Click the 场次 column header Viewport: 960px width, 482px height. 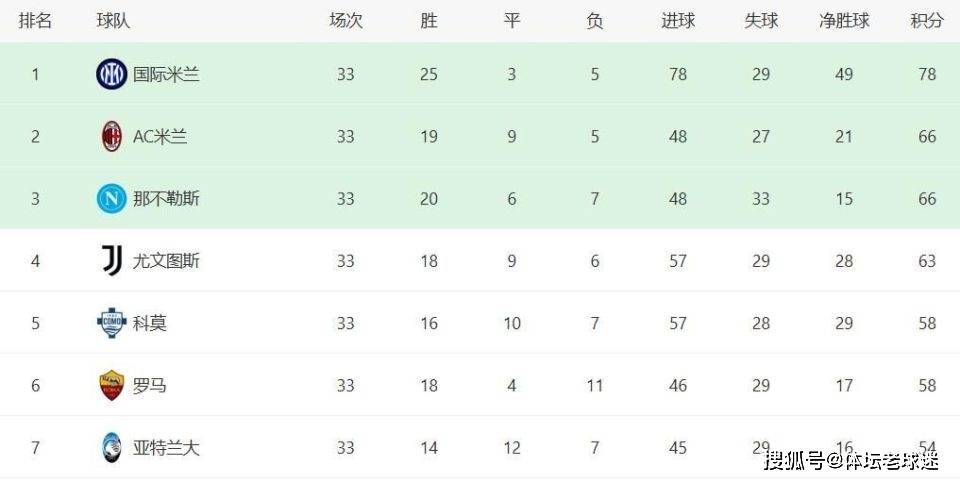345,20
